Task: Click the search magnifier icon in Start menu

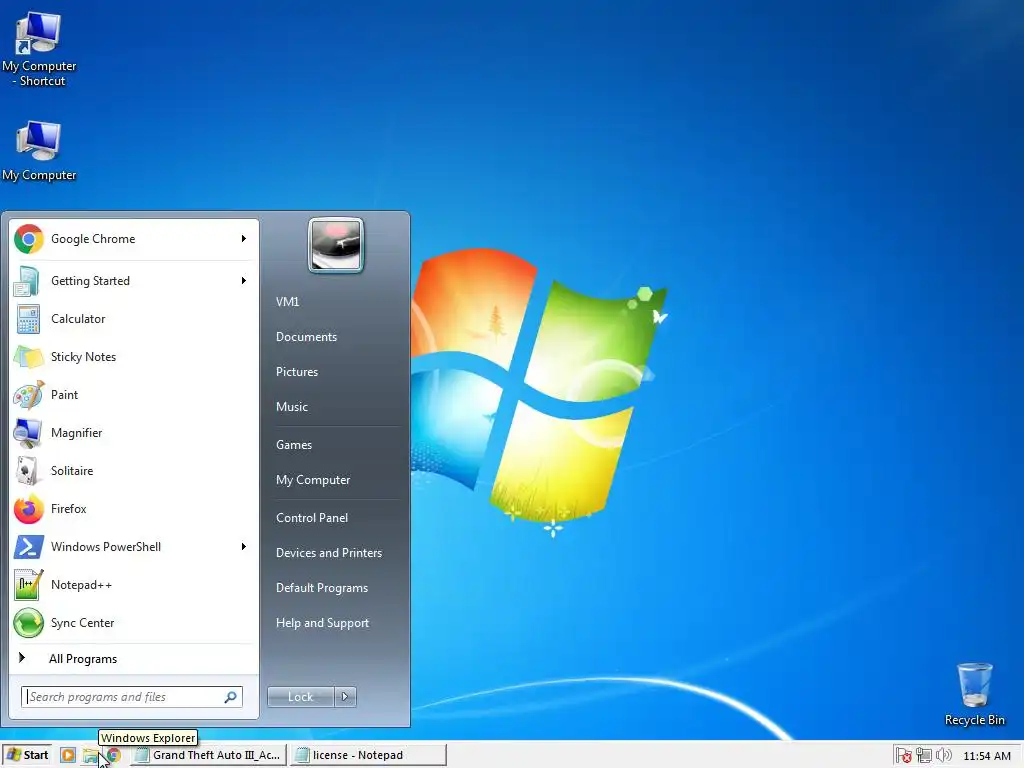Action: click(x=231, y=697)
